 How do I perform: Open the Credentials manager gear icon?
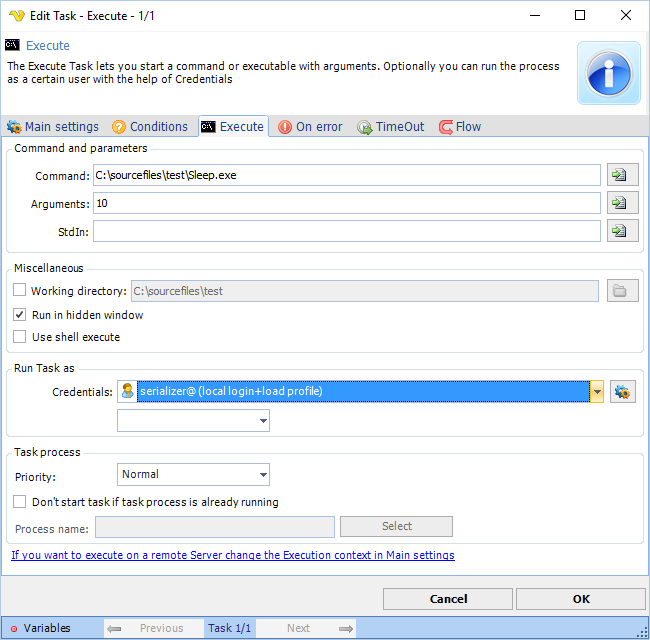(x=623, y=392)
